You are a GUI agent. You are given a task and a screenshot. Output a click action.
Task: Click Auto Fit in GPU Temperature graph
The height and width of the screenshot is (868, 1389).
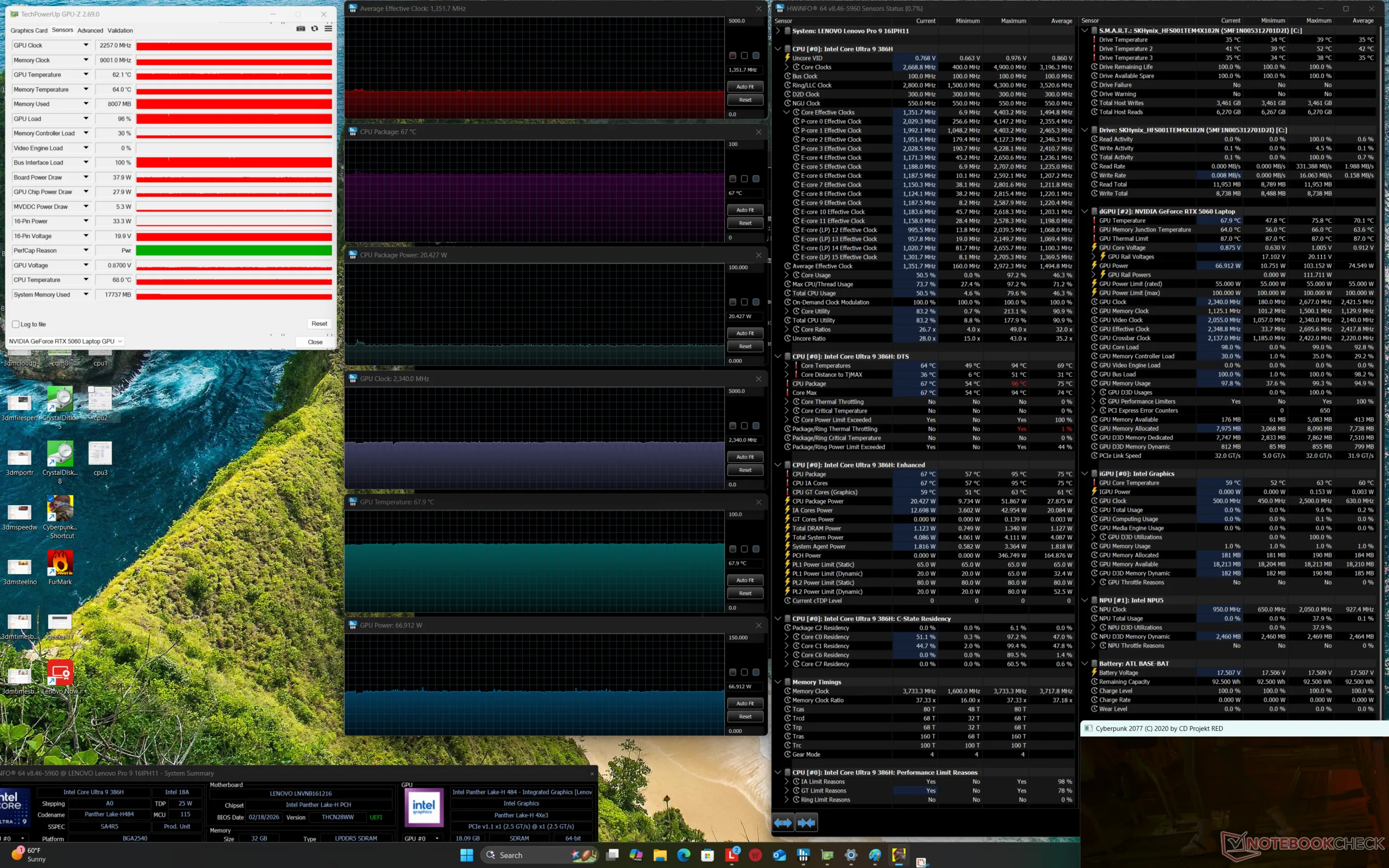[745, 580]
